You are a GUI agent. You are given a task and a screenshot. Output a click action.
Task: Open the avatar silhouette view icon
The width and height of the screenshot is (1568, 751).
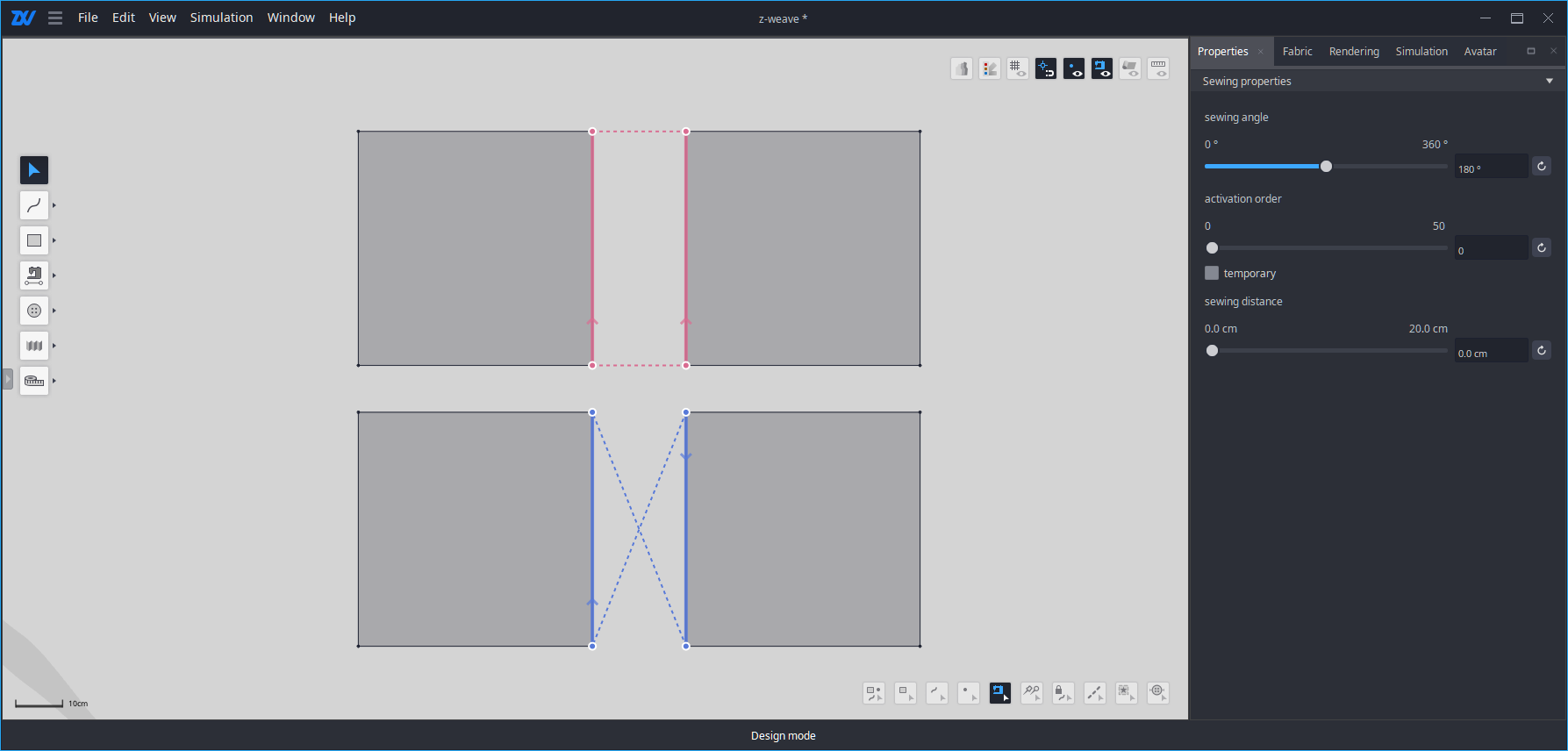(962, 68)
